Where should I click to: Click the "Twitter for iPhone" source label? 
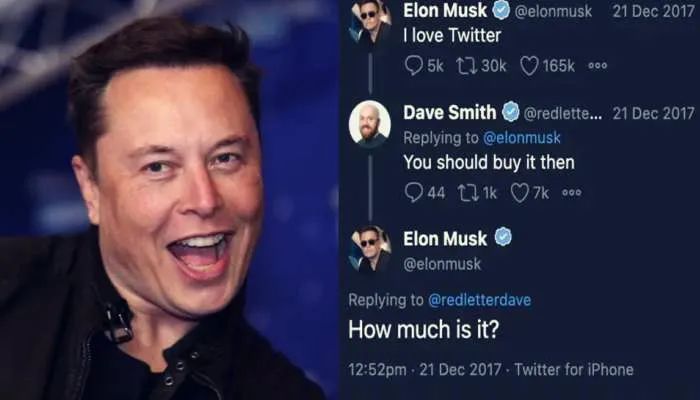(574, 370)
